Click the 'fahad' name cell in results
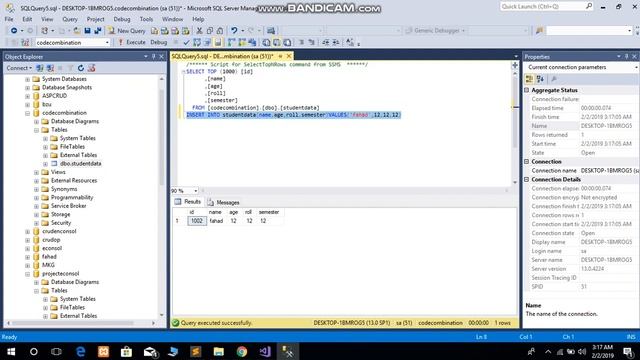Image resolution: width=640 pixels, height=360 pixels. [x=216, y=221]
